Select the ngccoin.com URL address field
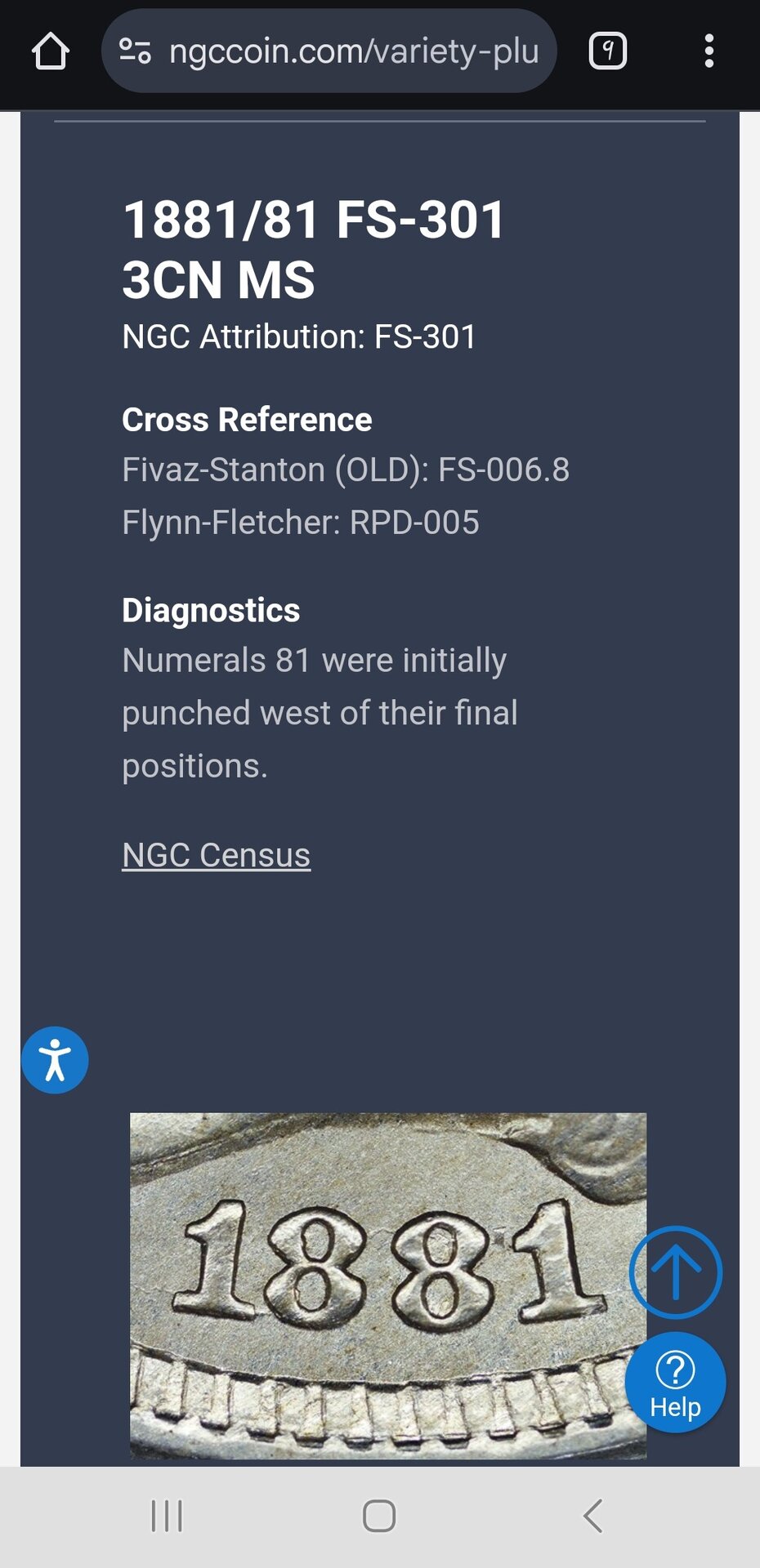The image size is (760, 1568). pos(329,51)
